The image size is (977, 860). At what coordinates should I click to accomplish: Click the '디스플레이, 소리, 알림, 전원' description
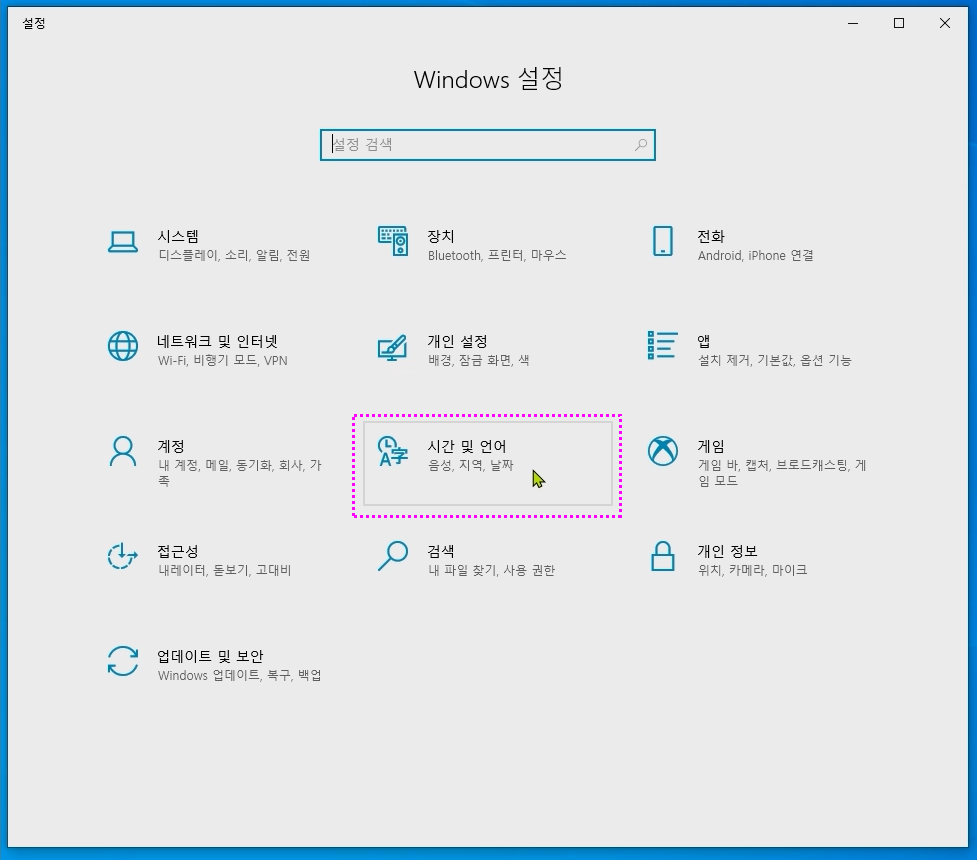(234, 256)
